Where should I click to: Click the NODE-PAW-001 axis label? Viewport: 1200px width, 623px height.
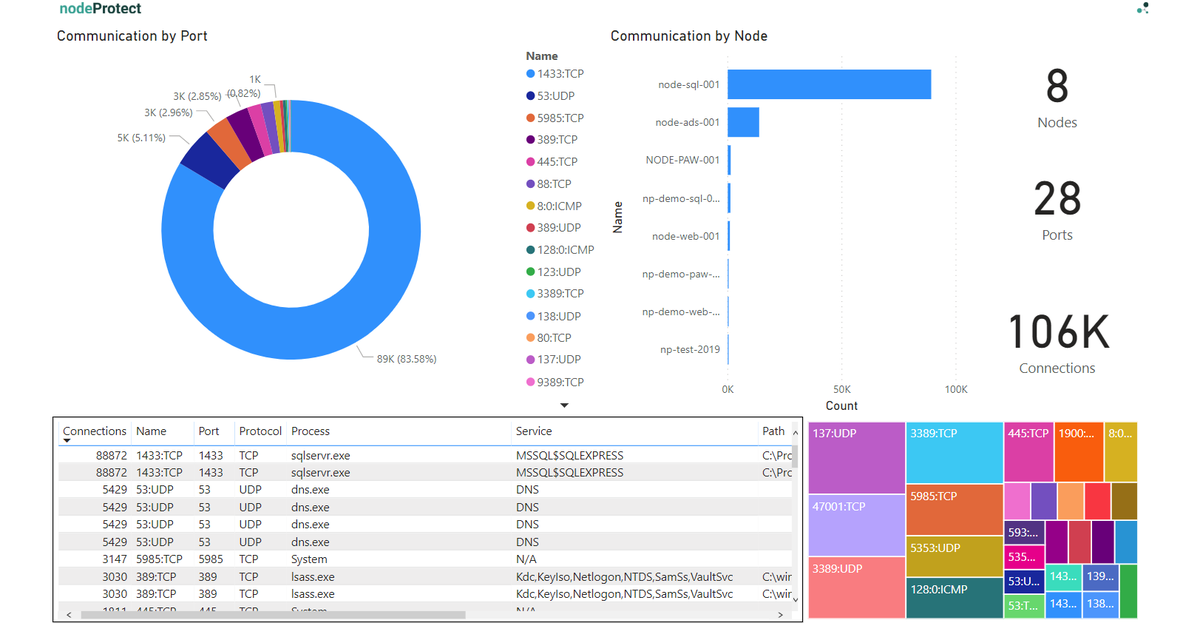pyautogui.click(x=683, y=160)
